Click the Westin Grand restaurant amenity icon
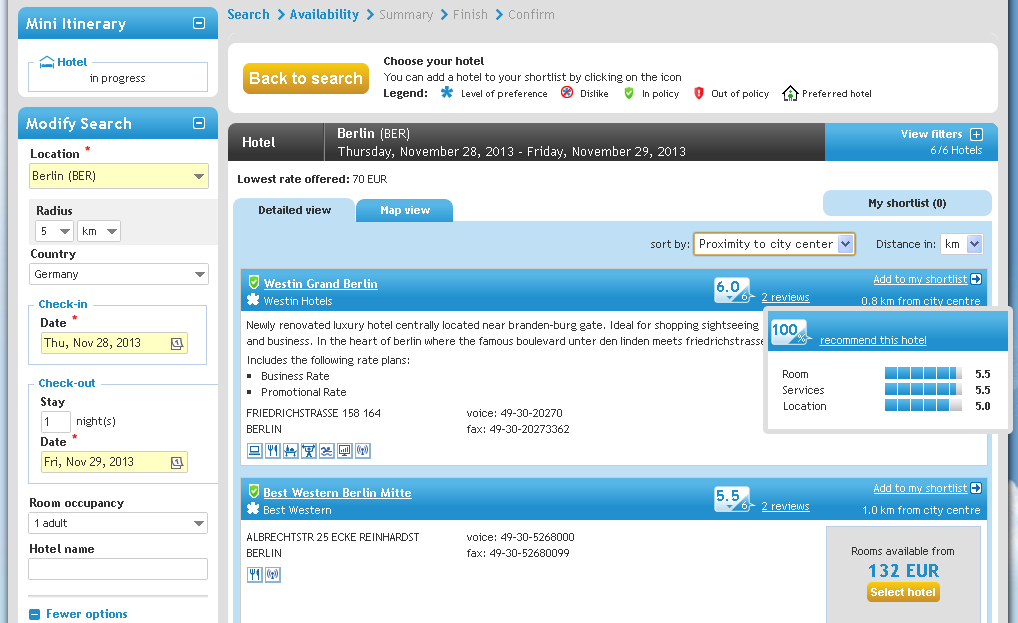1018x623 pixels. (273, 450)
